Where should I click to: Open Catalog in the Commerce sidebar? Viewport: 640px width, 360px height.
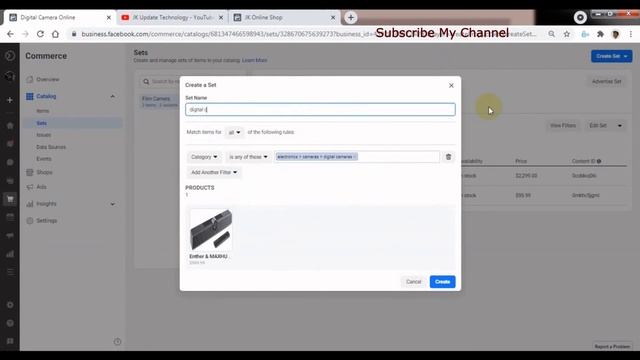[x=46, y=96]
